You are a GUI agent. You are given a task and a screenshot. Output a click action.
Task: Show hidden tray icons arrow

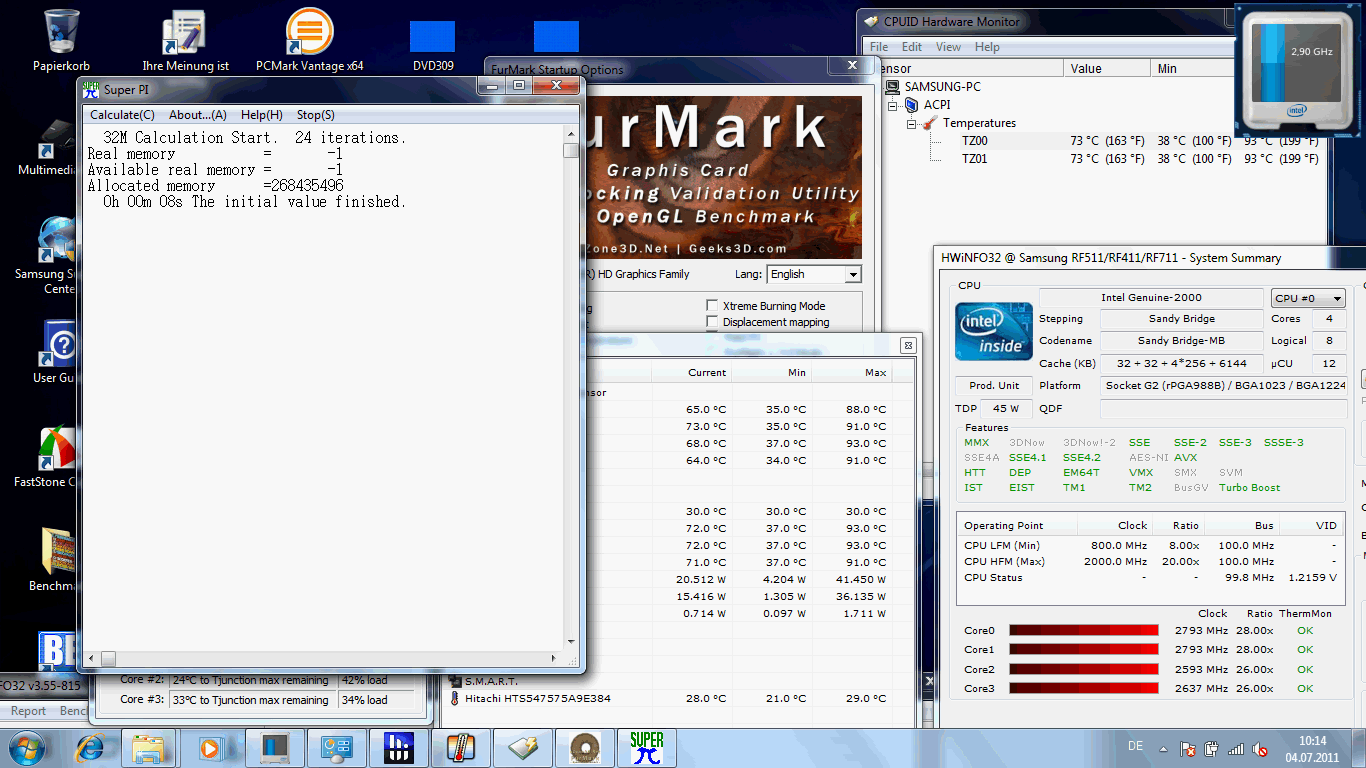coord(1164,749)
